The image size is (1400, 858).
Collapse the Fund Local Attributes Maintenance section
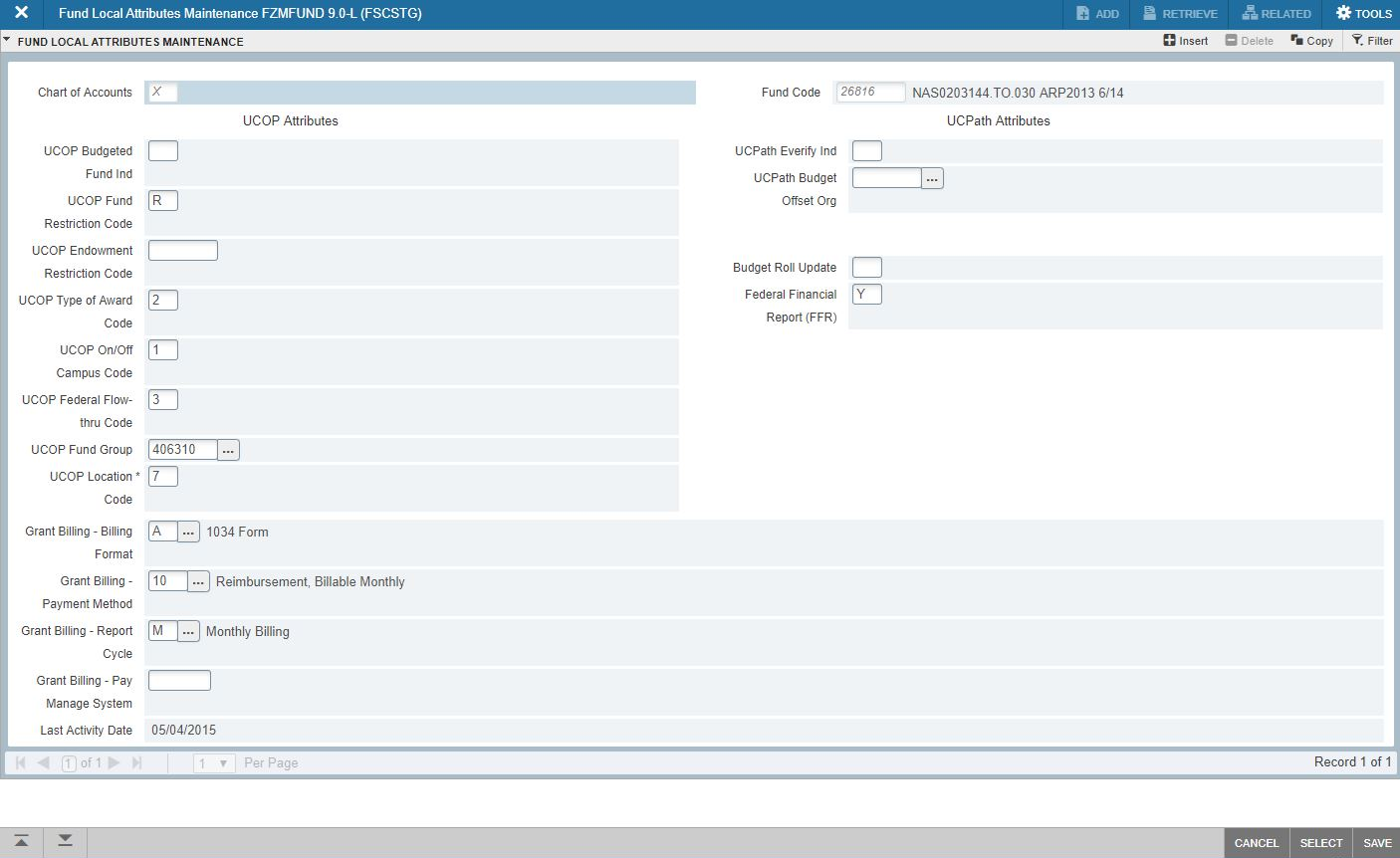tap(8, 41)
